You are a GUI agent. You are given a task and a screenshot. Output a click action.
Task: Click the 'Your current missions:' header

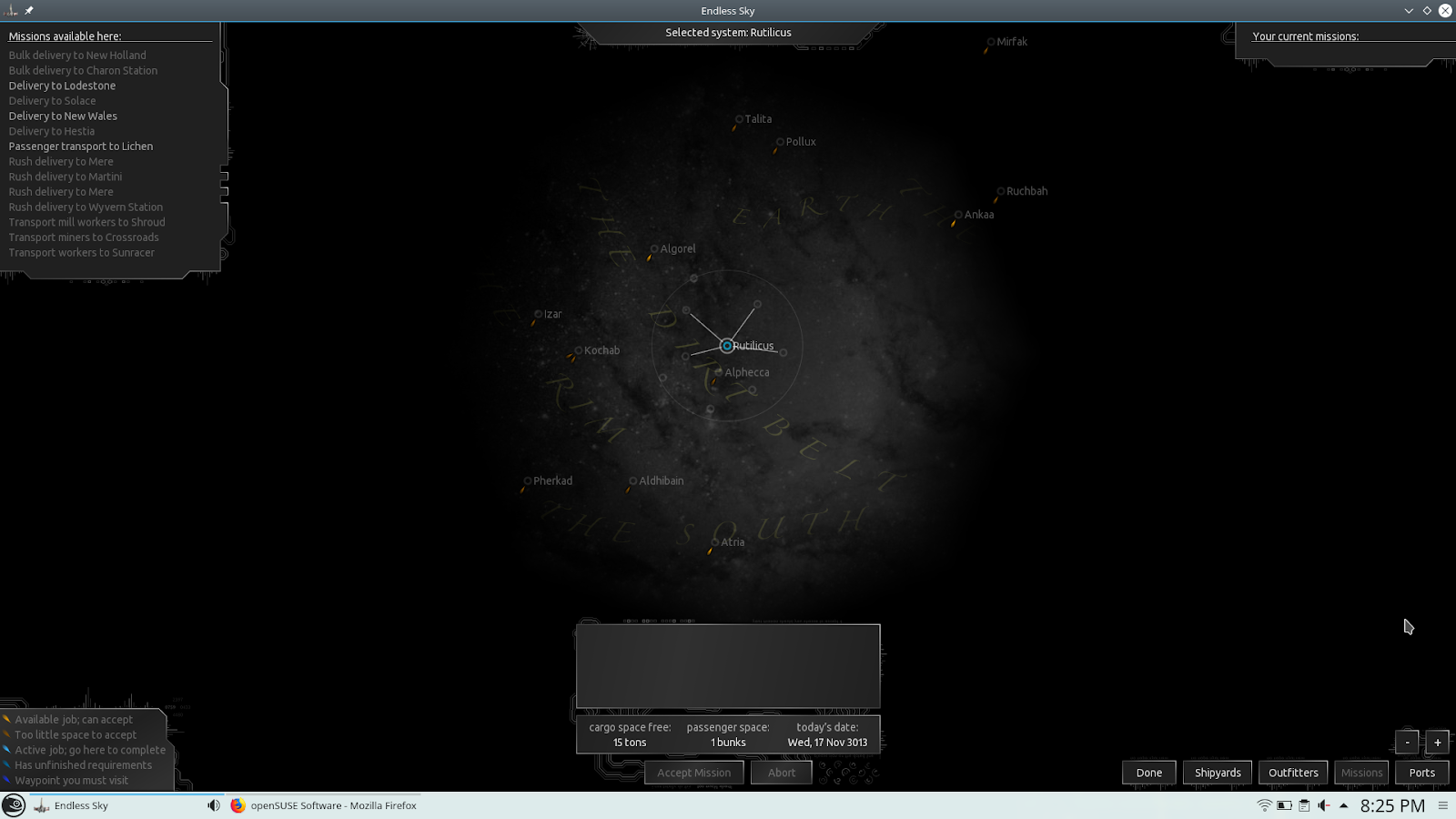pyautogui.click(x=1305, y=36)
